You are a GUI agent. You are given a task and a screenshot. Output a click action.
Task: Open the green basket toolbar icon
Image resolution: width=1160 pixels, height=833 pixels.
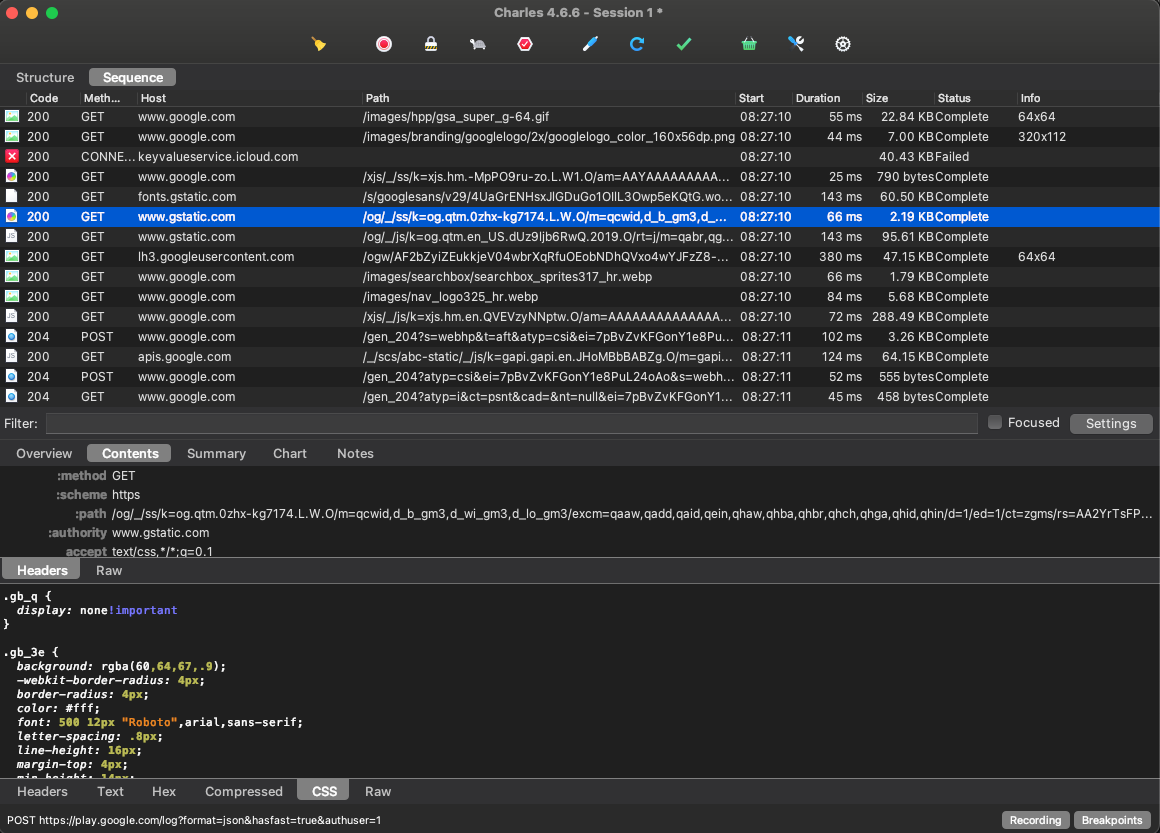tap(748, 44)
